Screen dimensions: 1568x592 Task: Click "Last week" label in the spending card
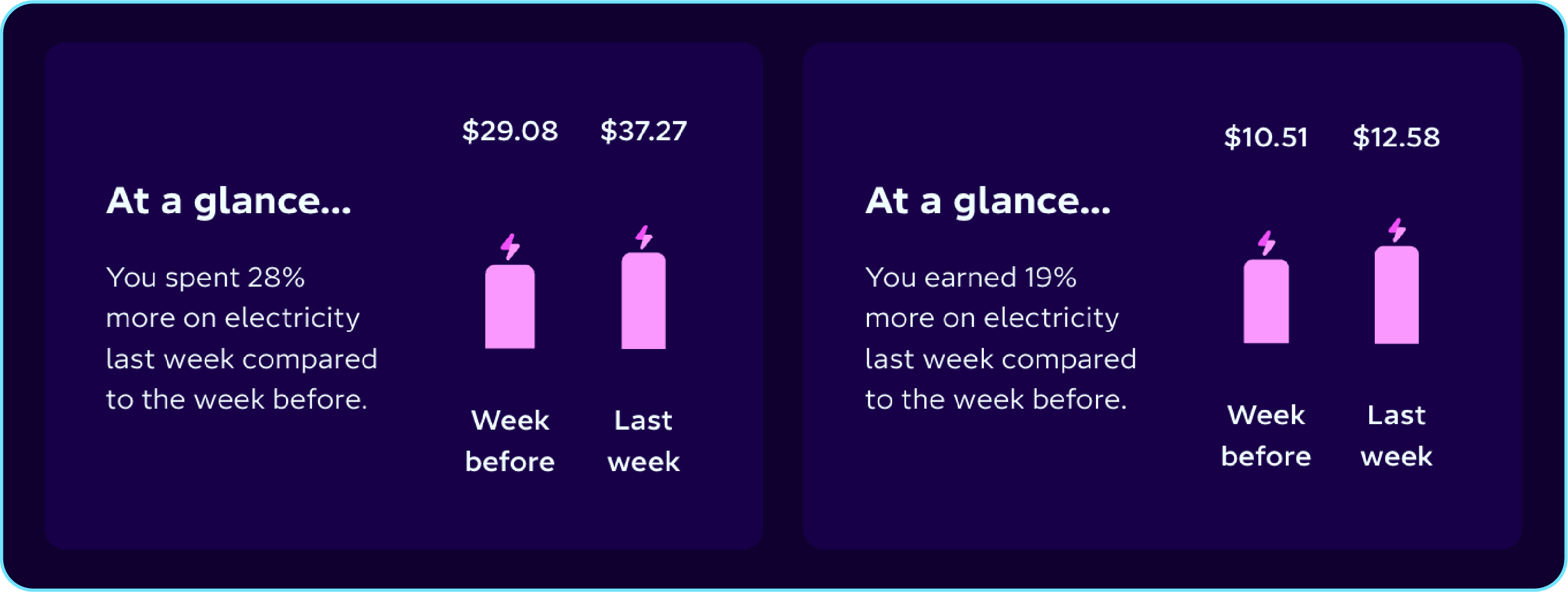pos(643,440)
